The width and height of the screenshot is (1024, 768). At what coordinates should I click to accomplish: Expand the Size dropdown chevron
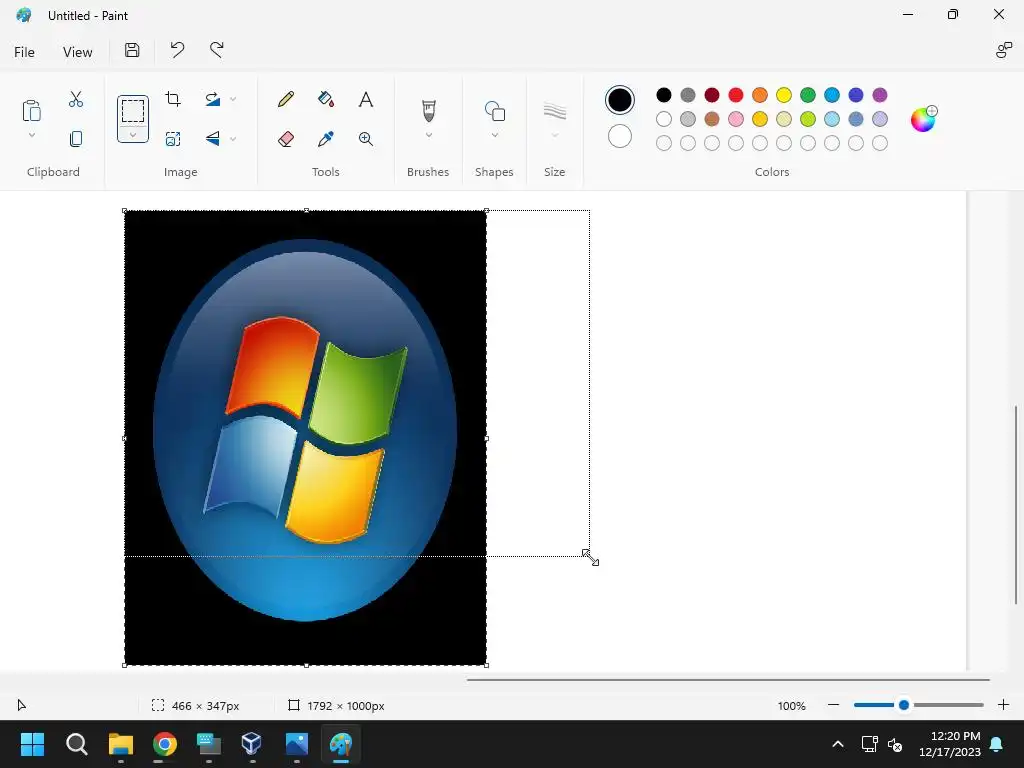[554, 135]
